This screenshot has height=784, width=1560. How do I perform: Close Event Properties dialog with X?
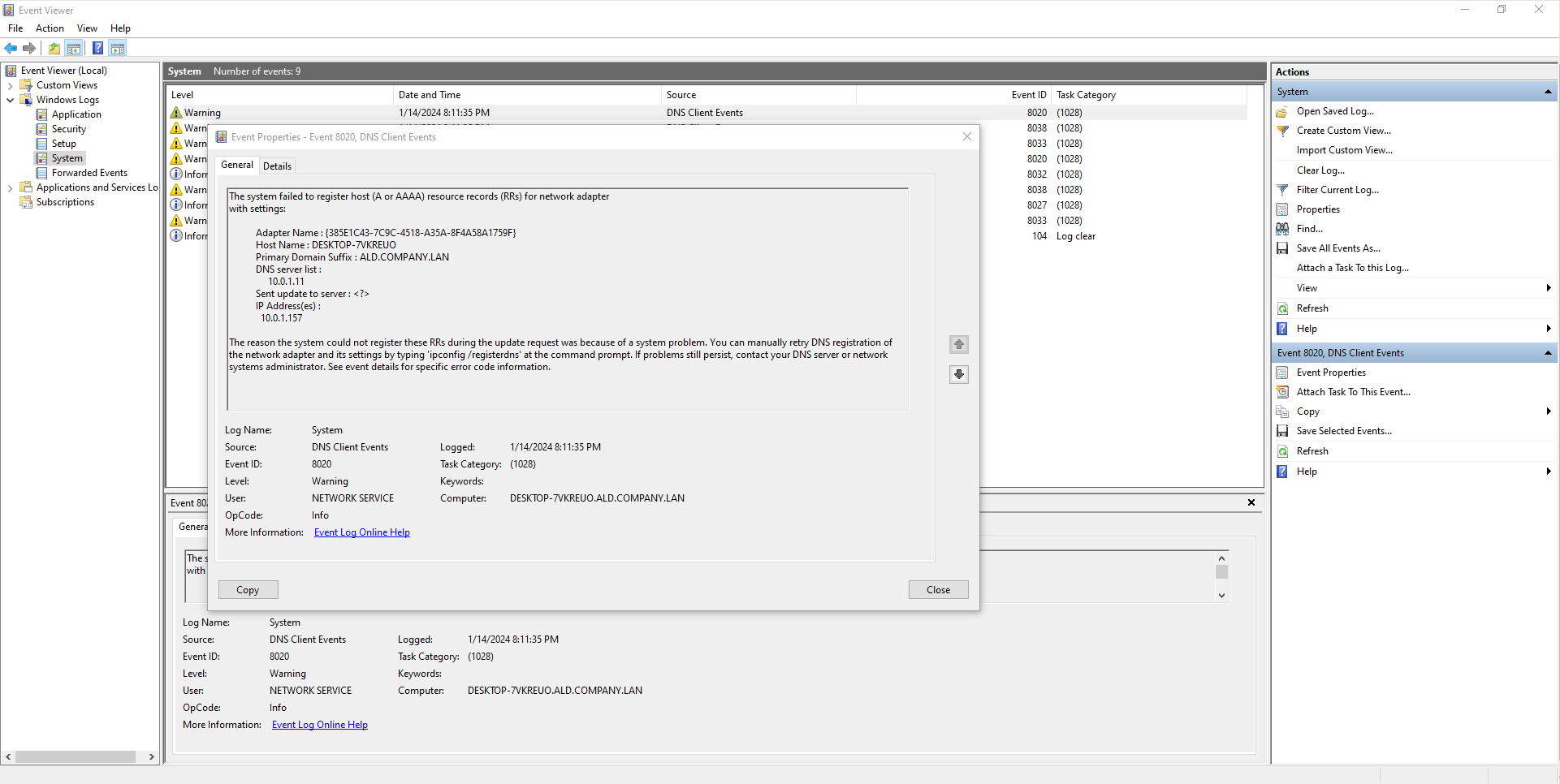click(966, 136)
